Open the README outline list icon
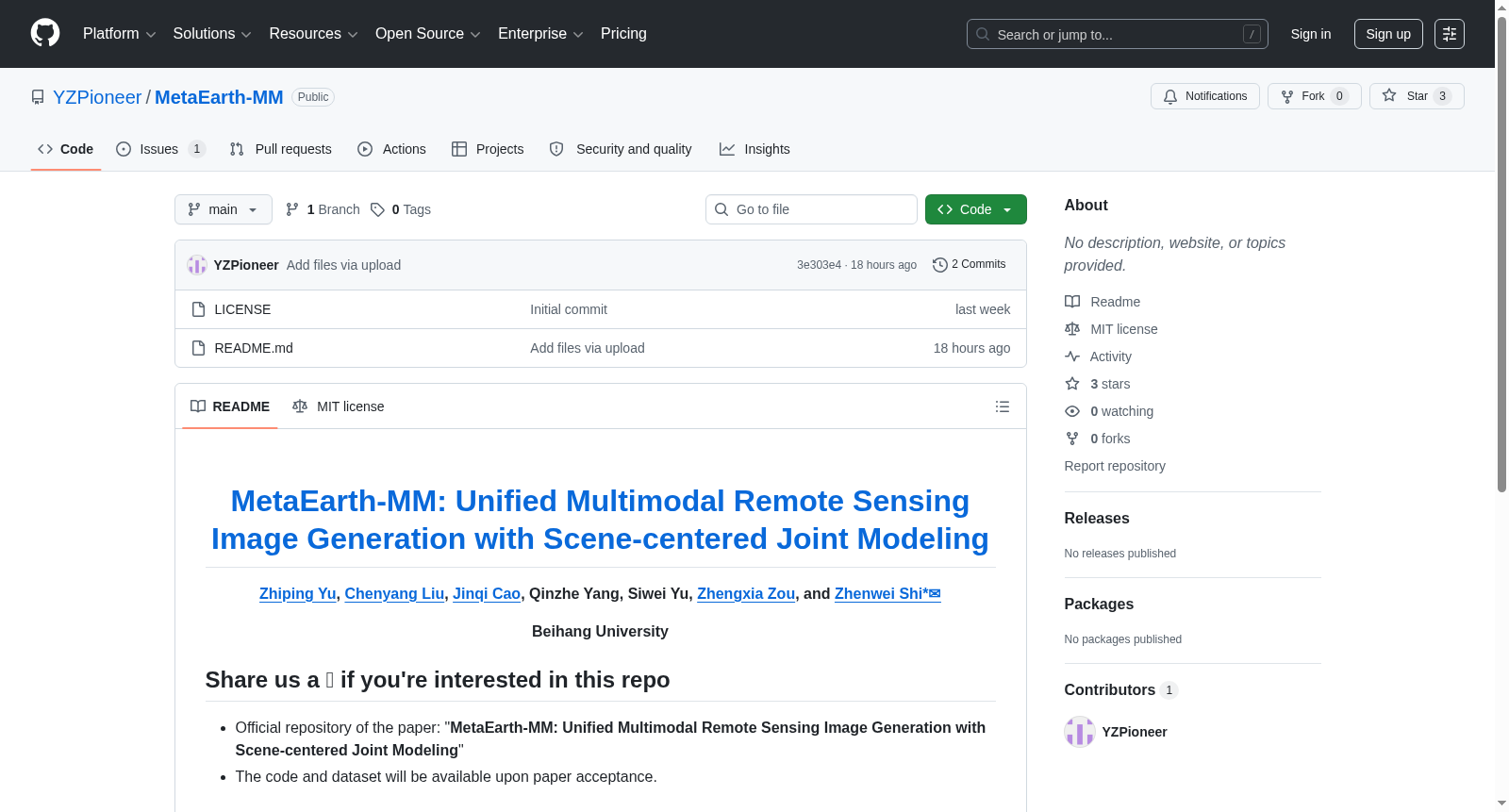 (x=1003, y=406)
